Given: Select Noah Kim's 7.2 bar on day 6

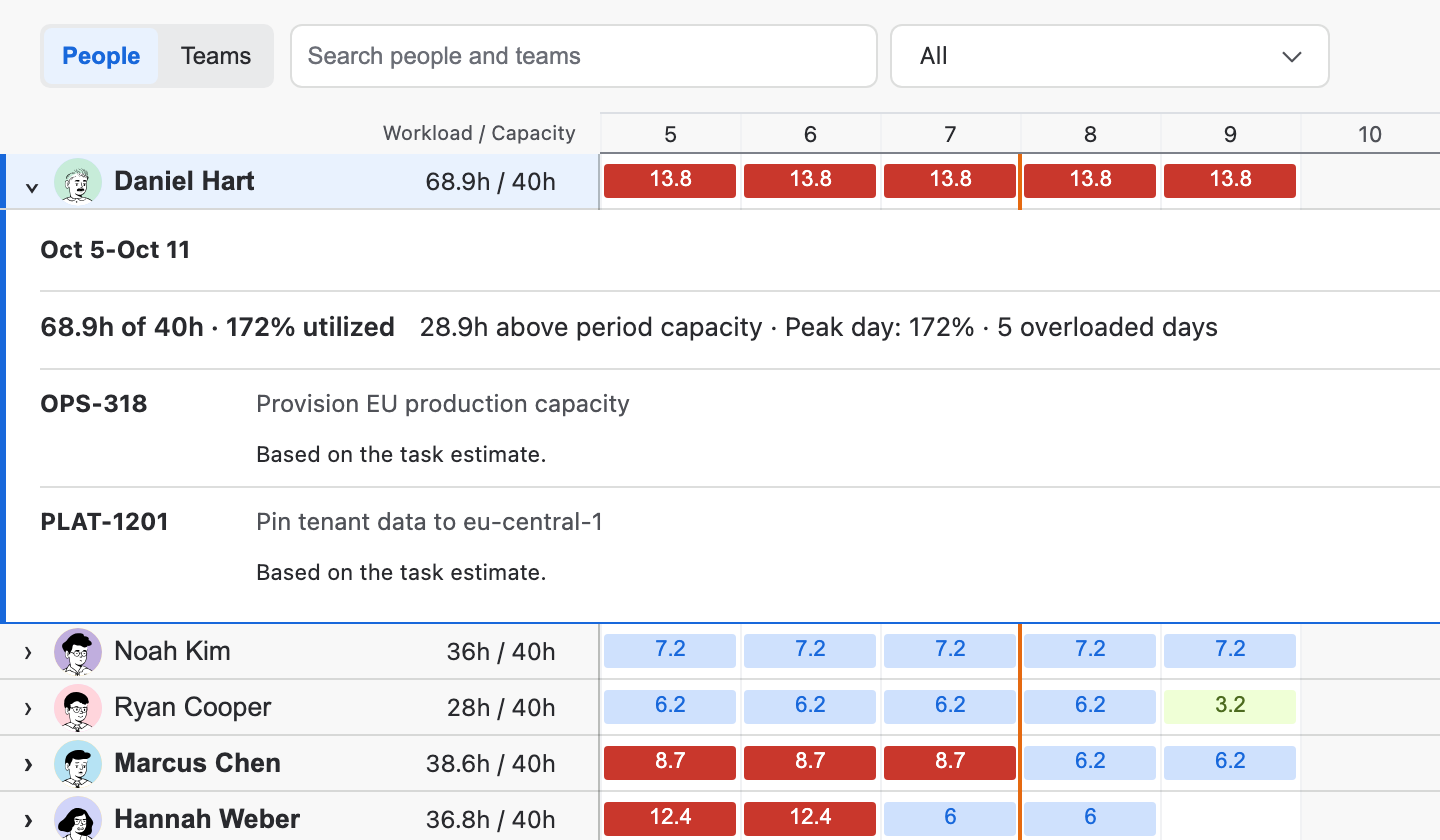Looking at the screenshot, I should 810,651.
